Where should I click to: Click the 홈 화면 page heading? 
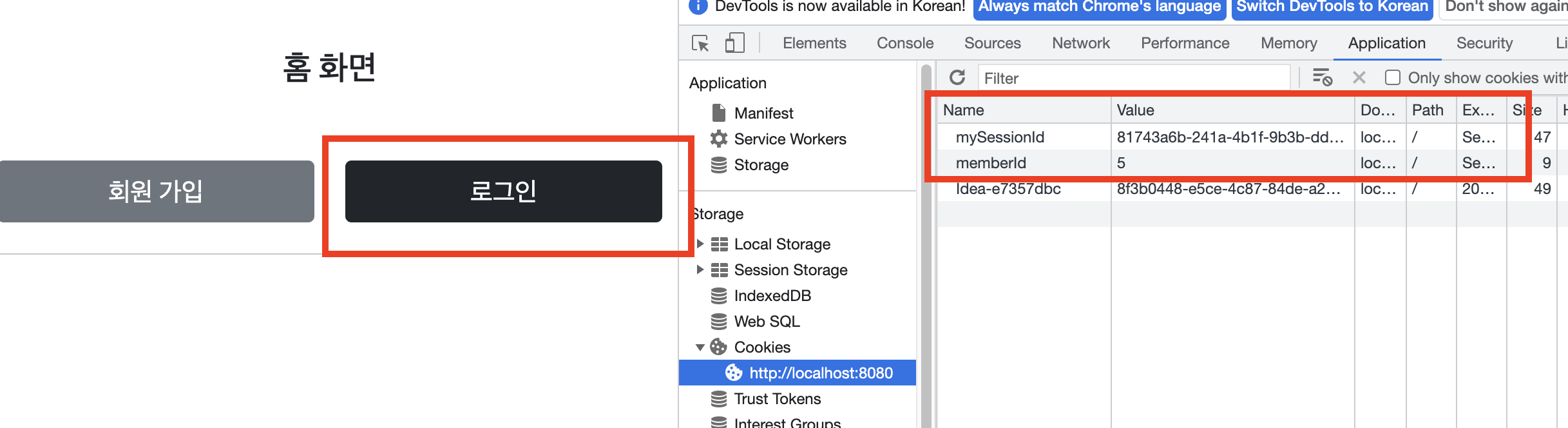[x=329, y=67]
